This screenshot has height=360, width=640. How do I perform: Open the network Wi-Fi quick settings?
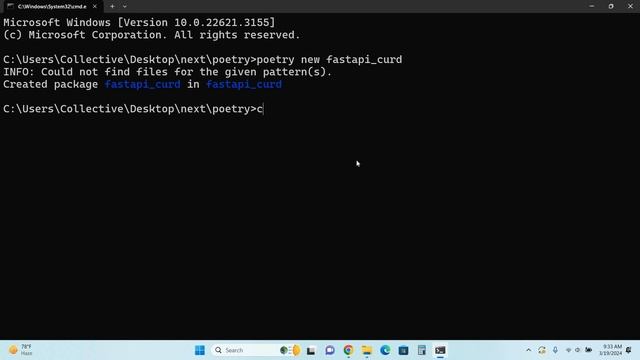[568, 350]
